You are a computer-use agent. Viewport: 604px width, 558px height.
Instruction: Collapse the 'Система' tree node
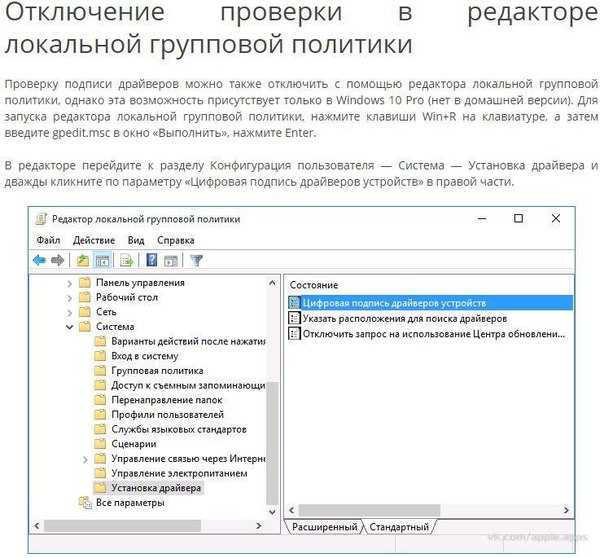69,327
